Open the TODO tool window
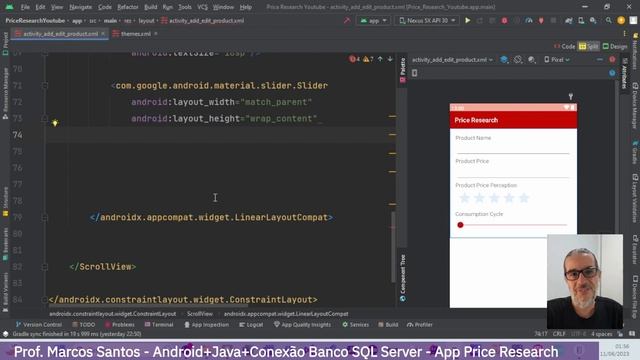 tap(84, 325)
